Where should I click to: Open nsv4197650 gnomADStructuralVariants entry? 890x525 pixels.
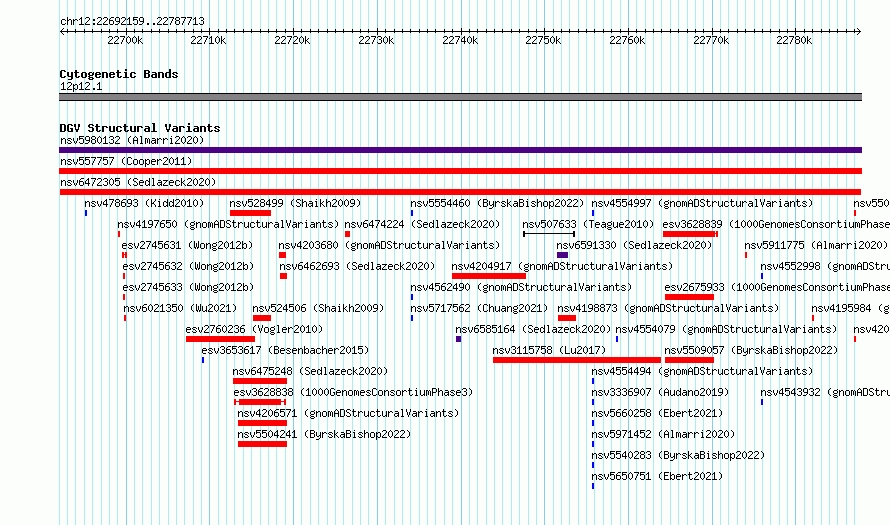pyautogui.click(x=228, y=224)
